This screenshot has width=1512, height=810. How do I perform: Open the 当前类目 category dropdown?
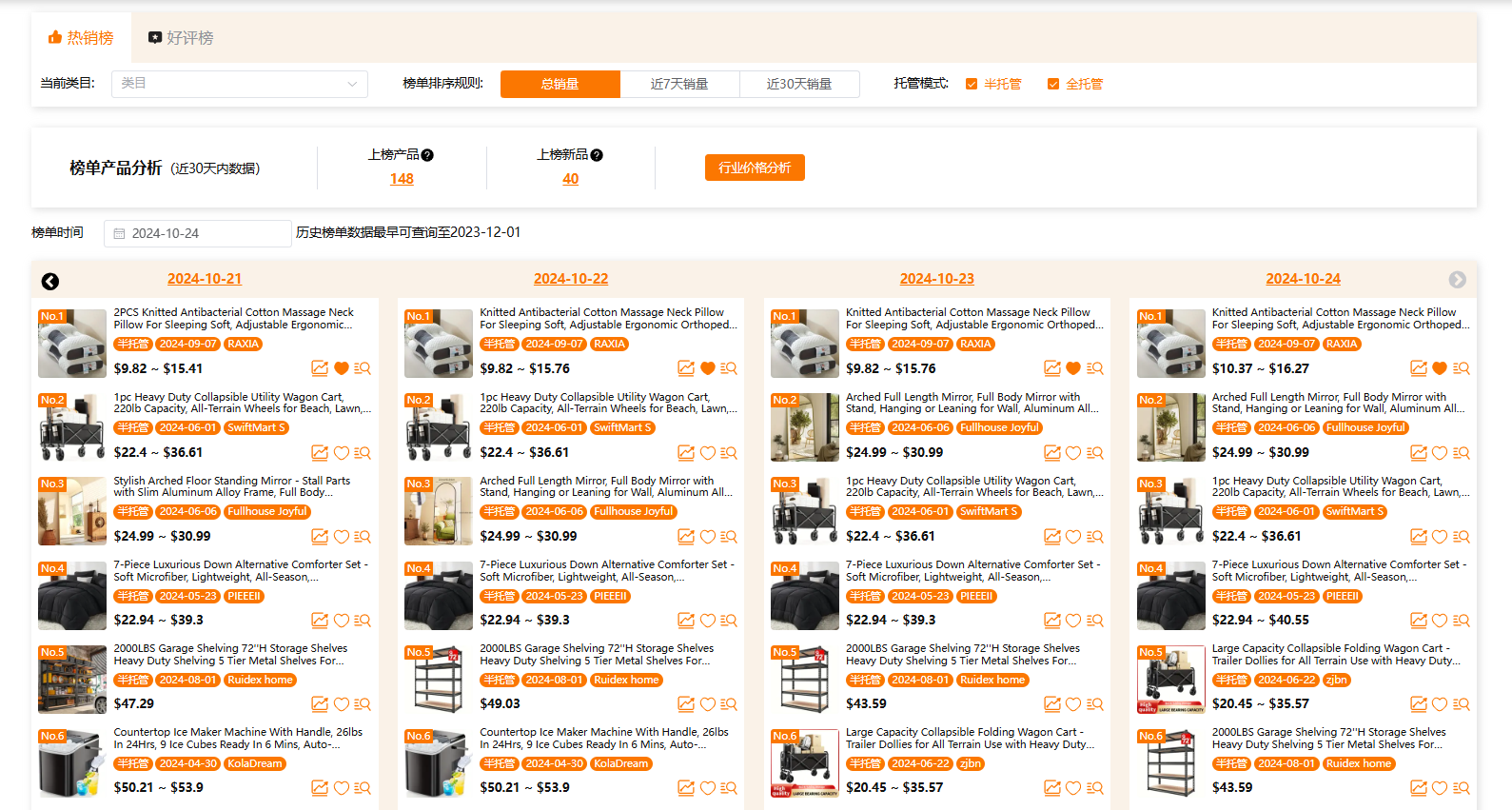(240, 84)
